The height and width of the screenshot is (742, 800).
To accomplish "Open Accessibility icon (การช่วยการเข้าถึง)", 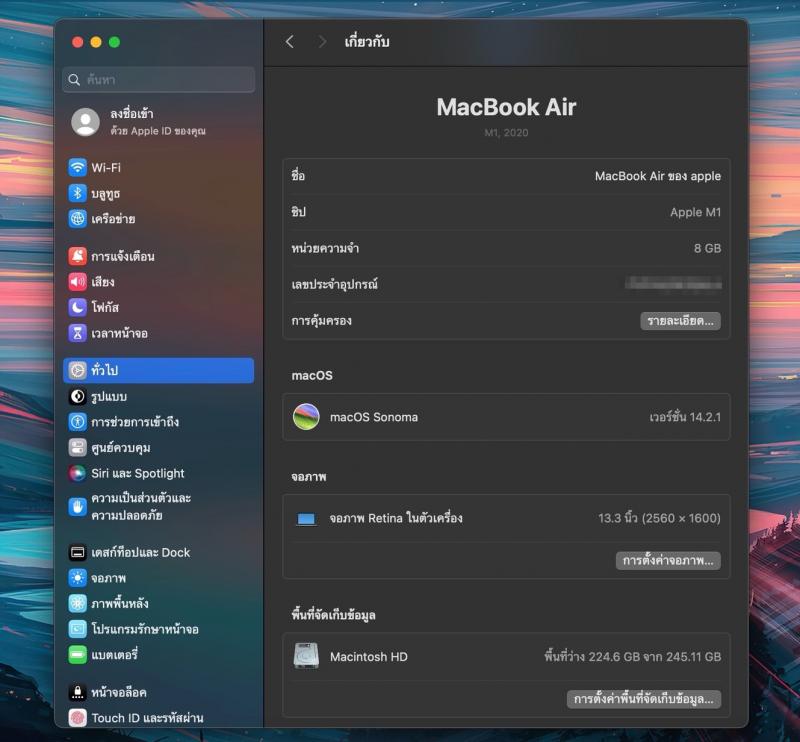I will 78,422.
